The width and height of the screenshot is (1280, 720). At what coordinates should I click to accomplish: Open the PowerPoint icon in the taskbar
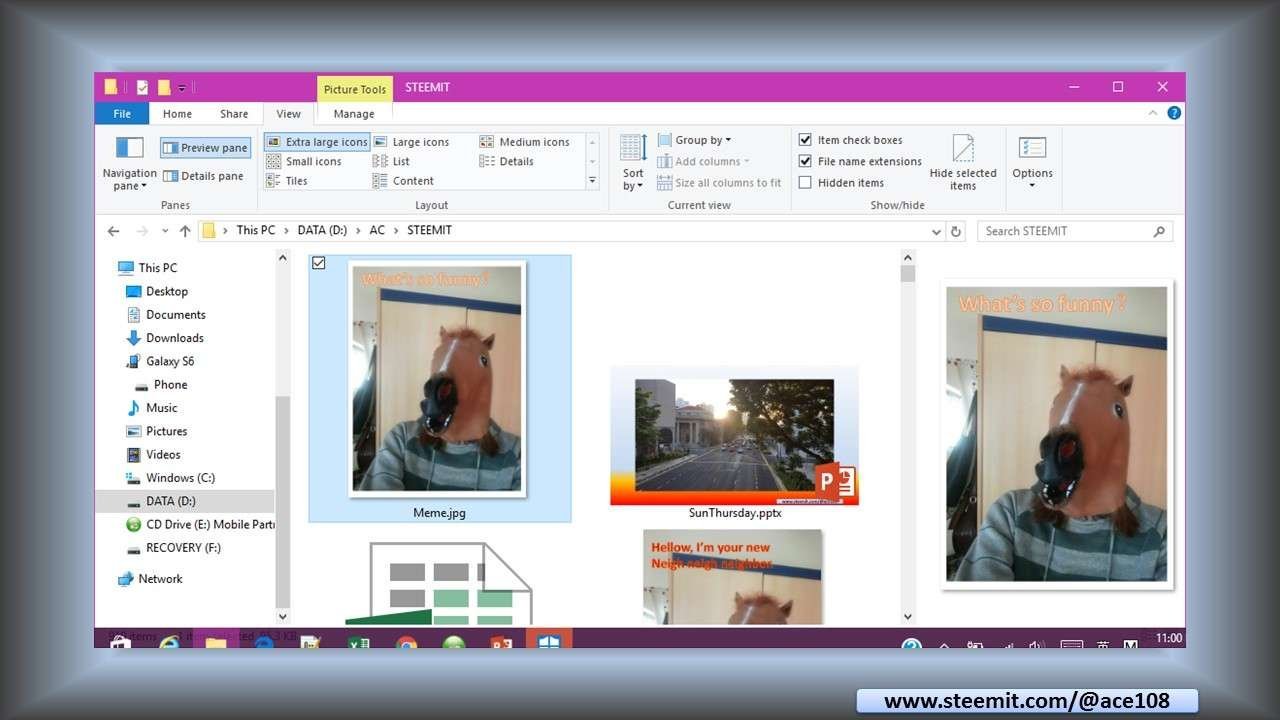click(501, 642)
